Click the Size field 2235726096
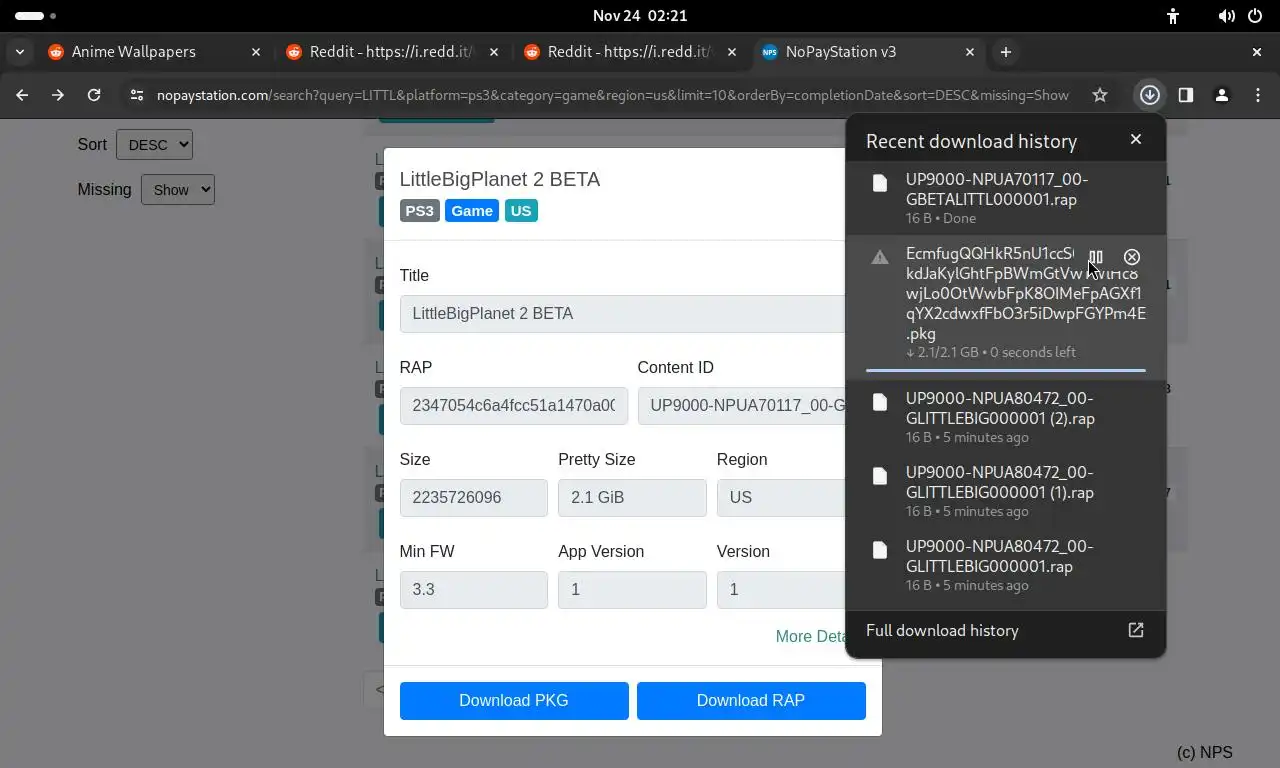Image resolution: width=1280 pixels, height=768 pixels. (474, 498)
